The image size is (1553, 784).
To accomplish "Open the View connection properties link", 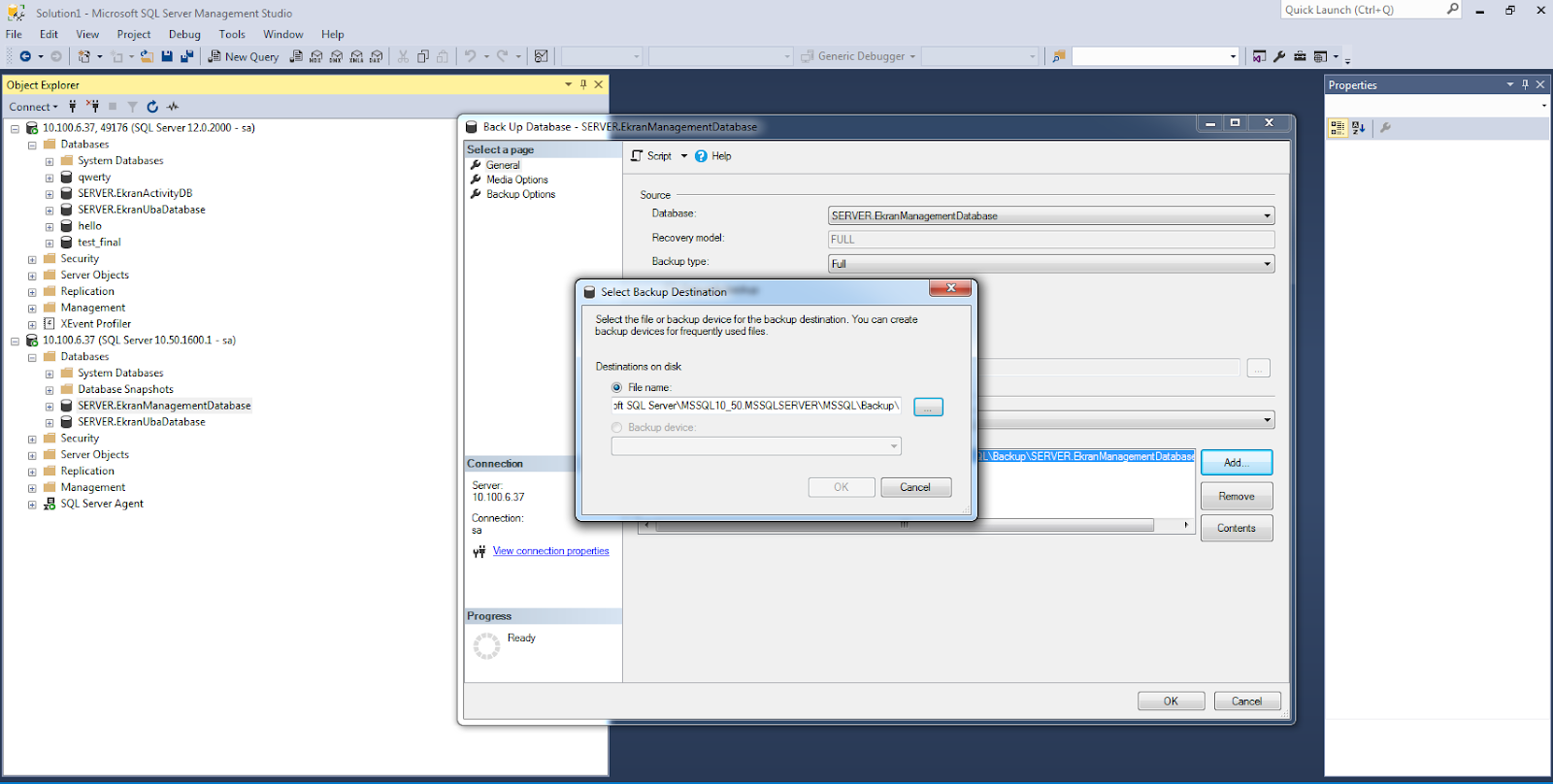I will point(550,551).
